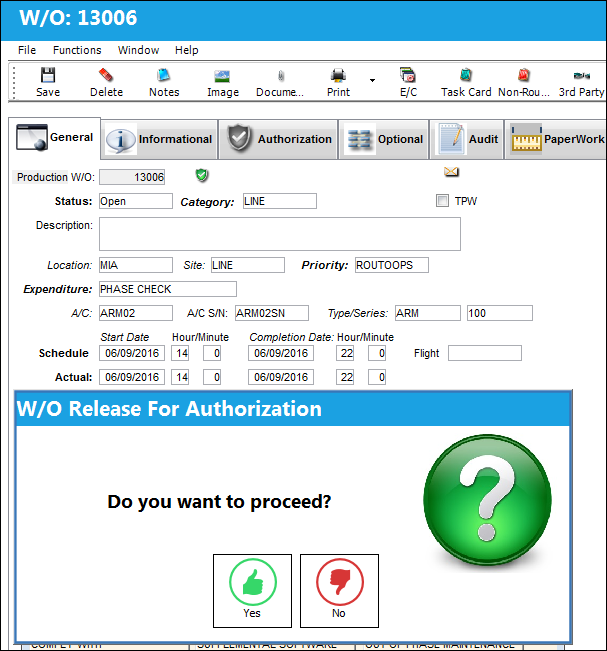Click the Delete eraser icon
Viewport: 607px width, 651px height.
pos(106,75)
